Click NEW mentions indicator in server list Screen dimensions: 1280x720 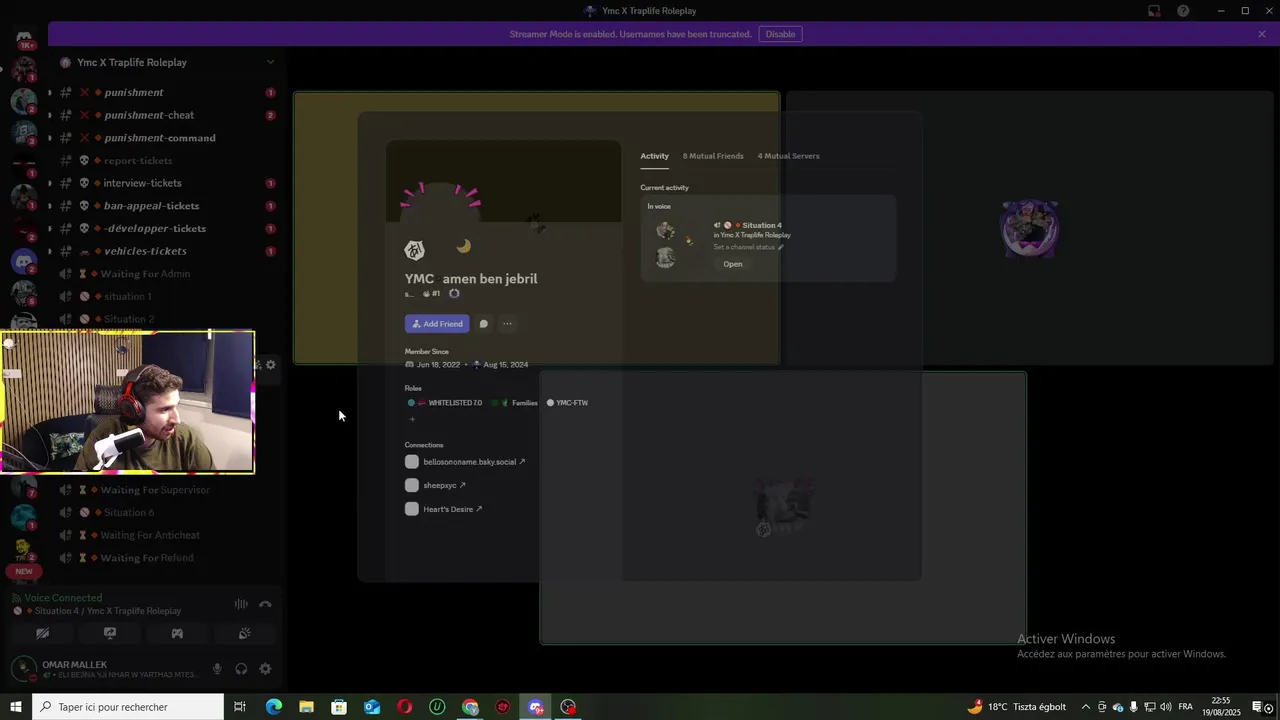[x=24, y=572]
